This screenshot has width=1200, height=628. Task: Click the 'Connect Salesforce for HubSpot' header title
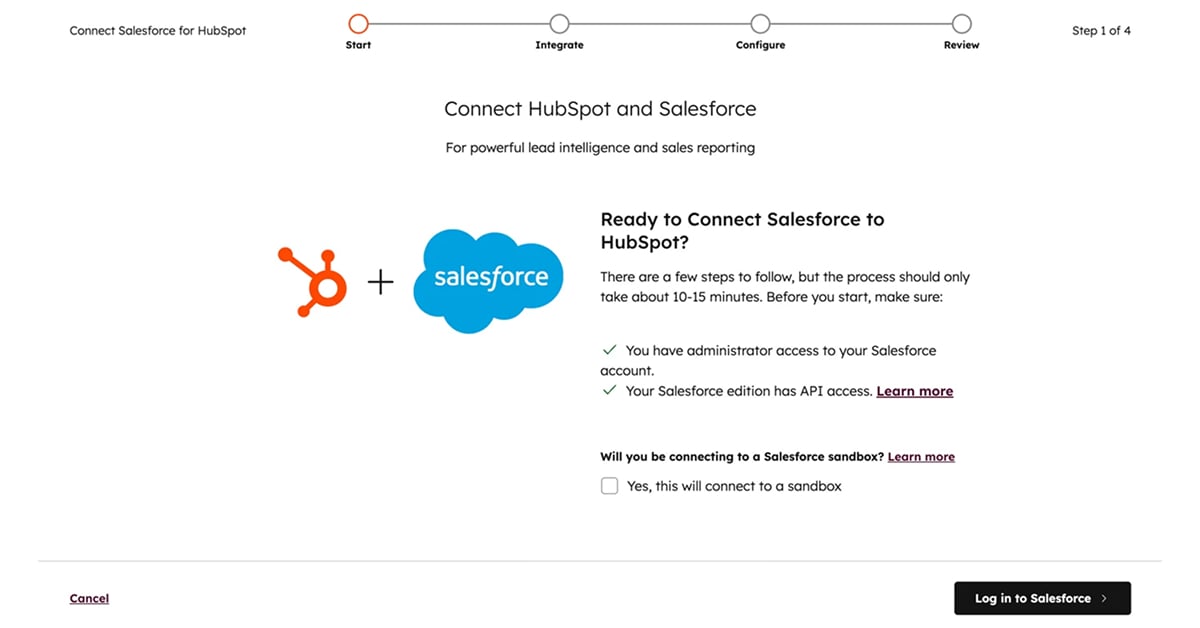[158, 31]
